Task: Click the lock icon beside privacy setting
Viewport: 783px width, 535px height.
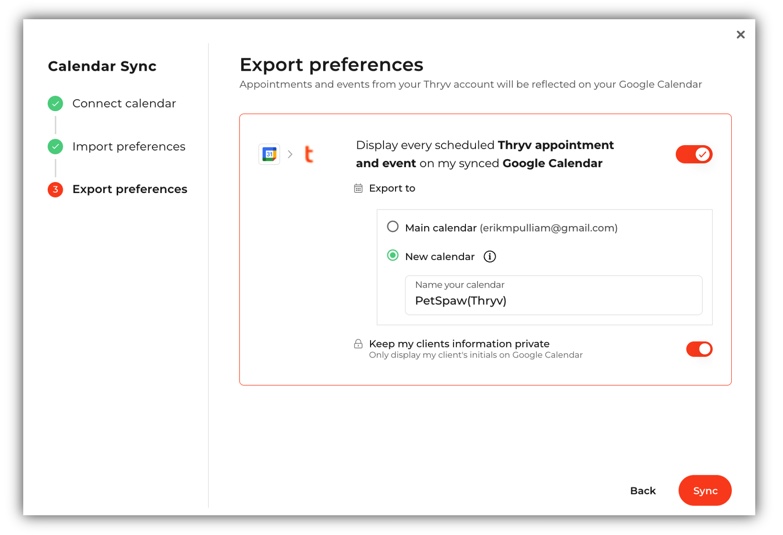Action: click(358, 344)
